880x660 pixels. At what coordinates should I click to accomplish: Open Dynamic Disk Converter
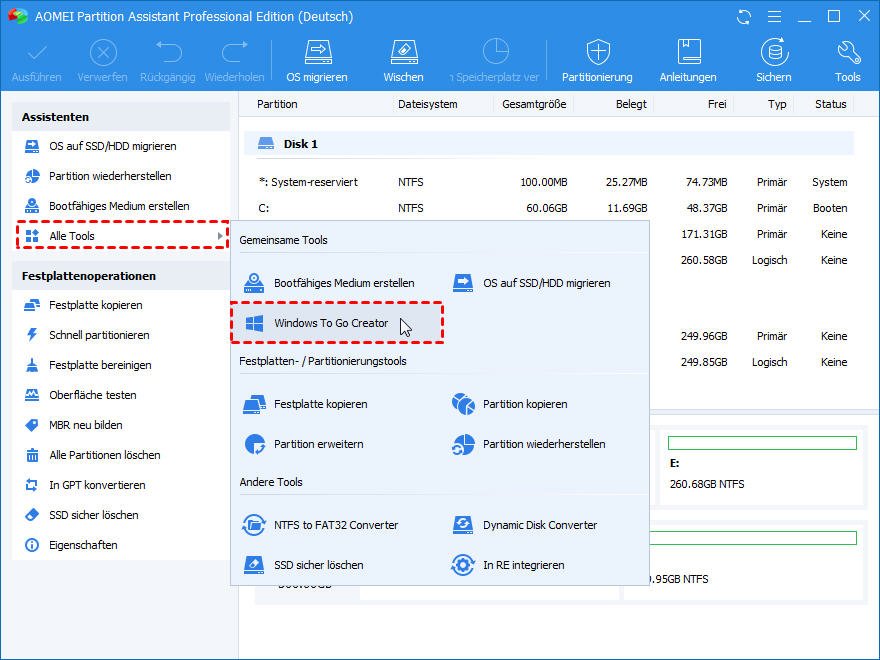pos(539,526)
